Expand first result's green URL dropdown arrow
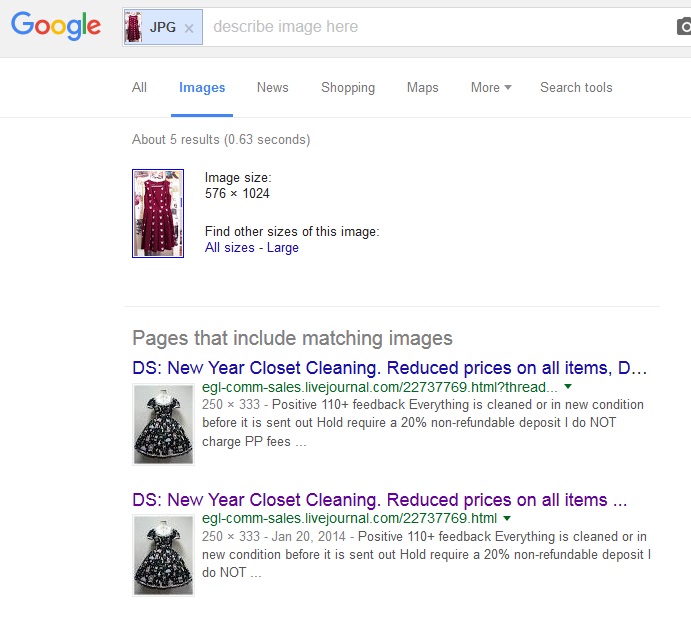This screenshot has height=619, width=691. point(568,387)
